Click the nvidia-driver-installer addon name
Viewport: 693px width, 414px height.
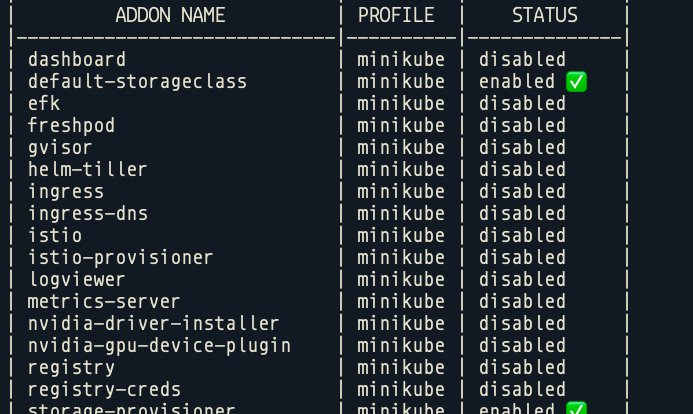[x=153, y=324]
